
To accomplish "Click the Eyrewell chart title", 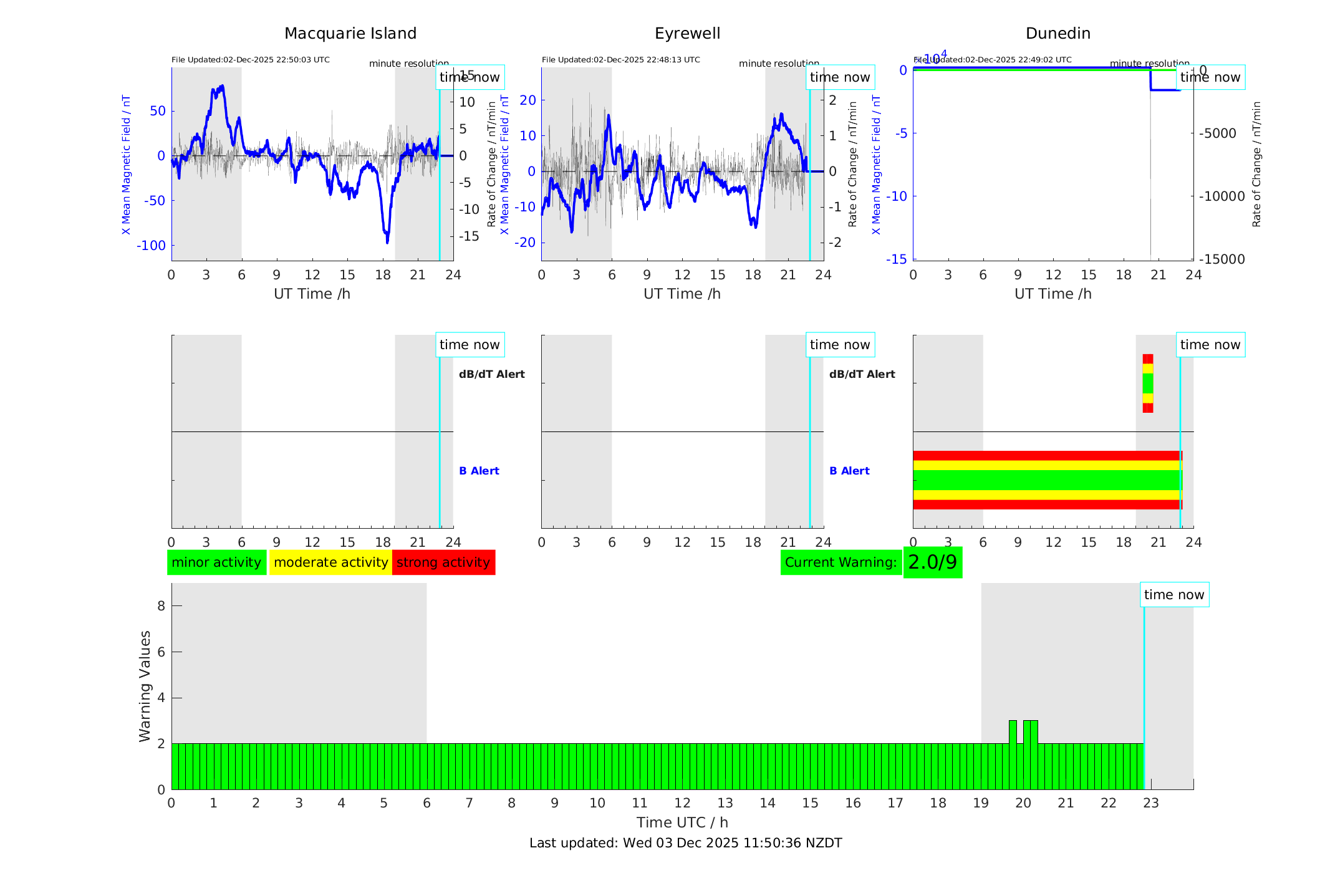I will click(687, 34).
